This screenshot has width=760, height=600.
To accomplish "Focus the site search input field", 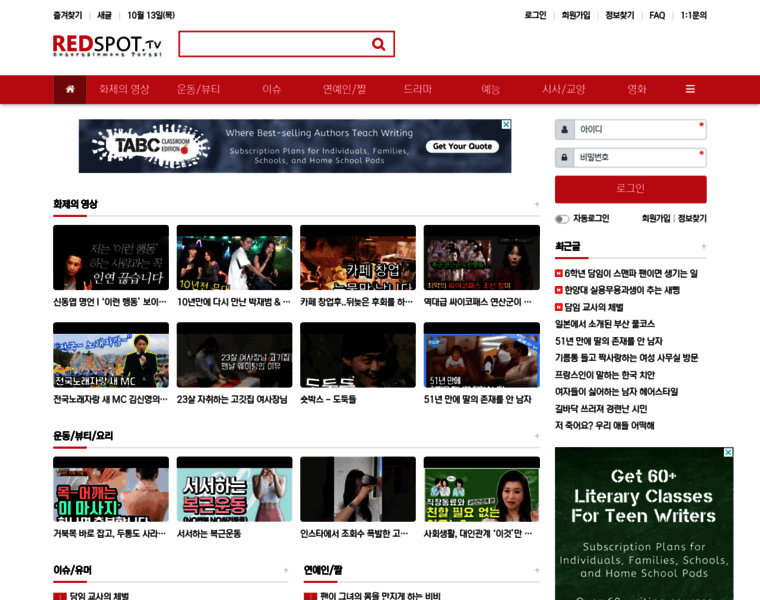I will (275, 44).
